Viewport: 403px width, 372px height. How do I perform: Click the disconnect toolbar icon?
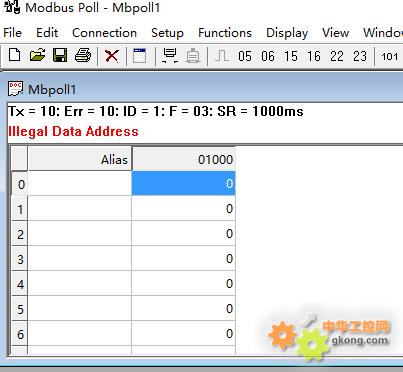coord(193,56)
